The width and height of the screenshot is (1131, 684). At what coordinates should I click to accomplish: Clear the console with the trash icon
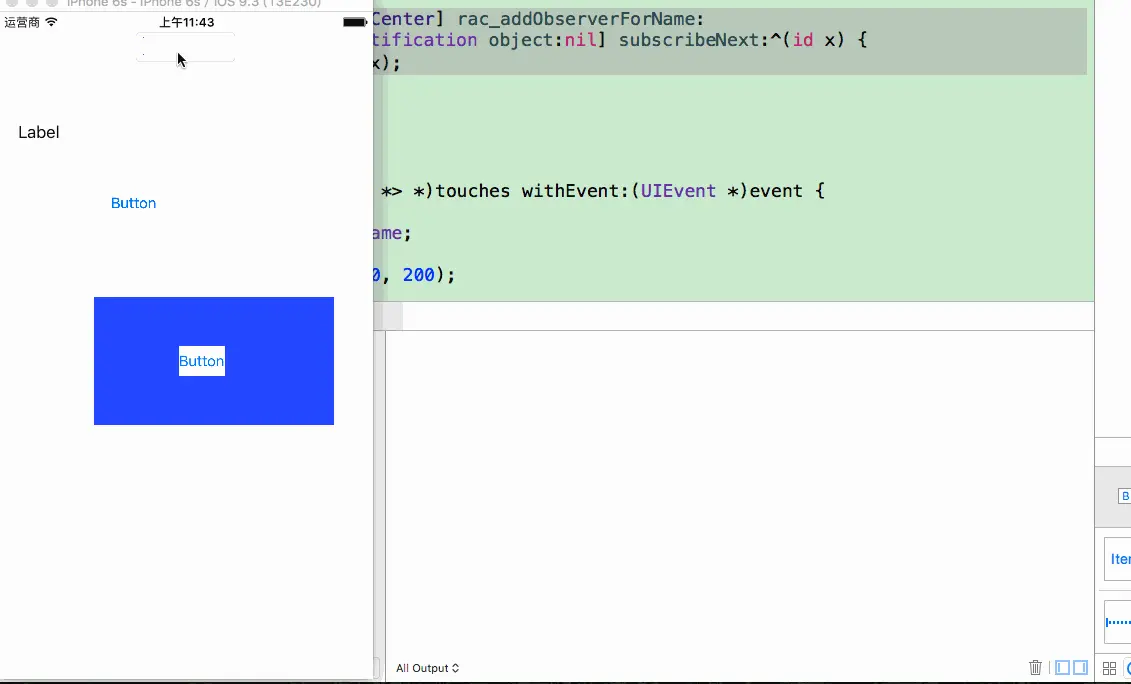(1035, 667)
